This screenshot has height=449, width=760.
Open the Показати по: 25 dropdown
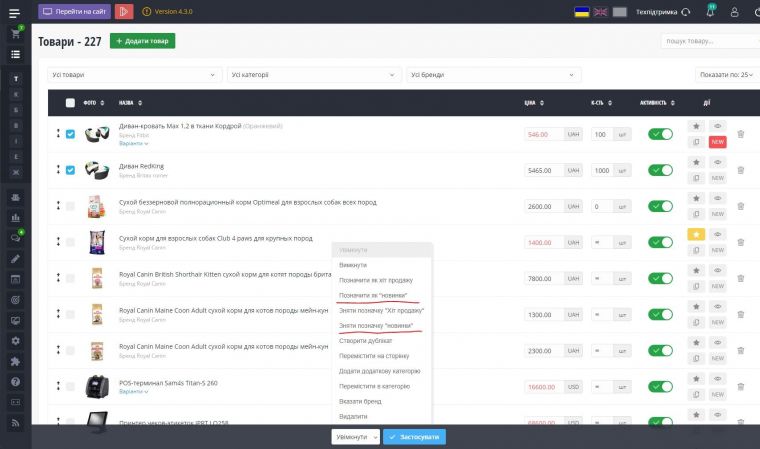(x=726, y=75)
